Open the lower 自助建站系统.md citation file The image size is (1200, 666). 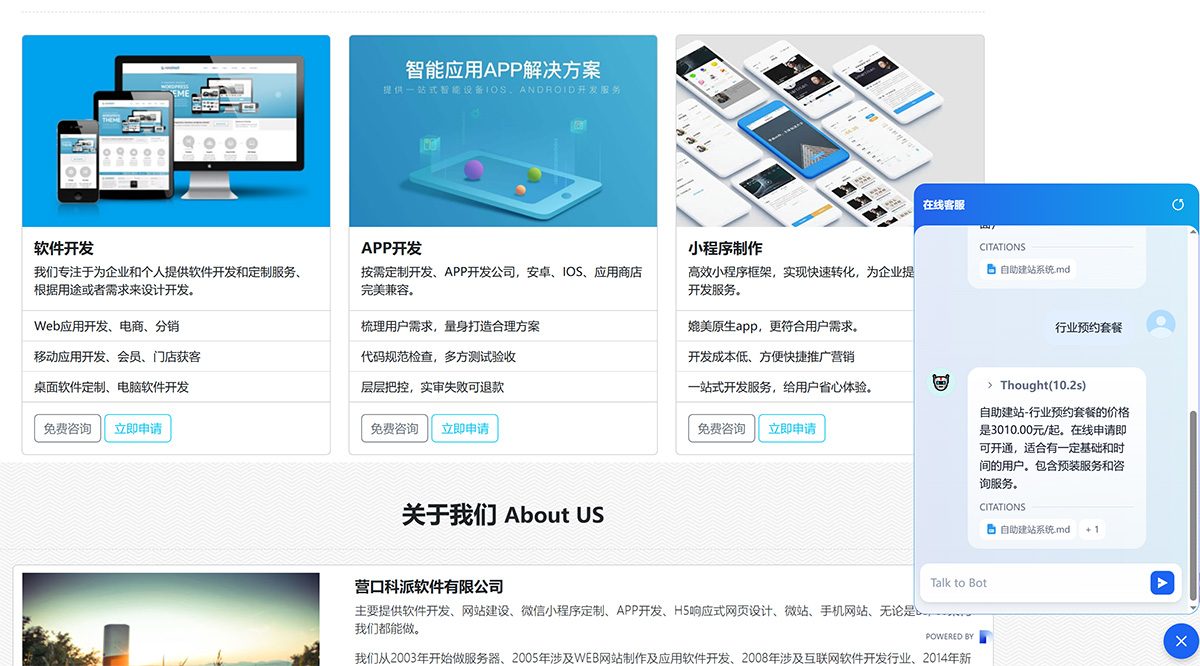[x=1028, y=529]
